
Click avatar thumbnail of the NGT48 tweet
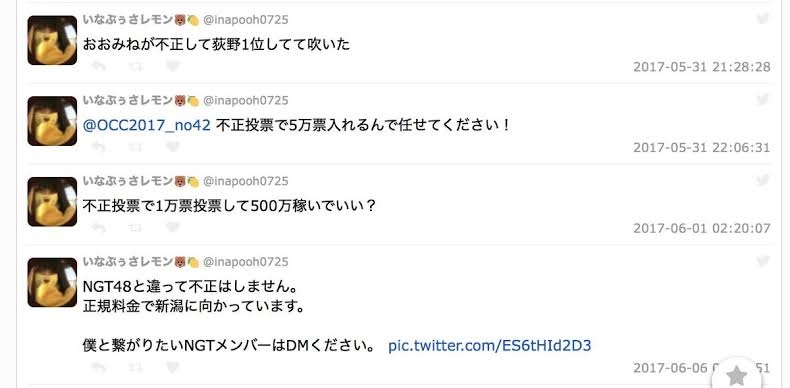point(52,283)
